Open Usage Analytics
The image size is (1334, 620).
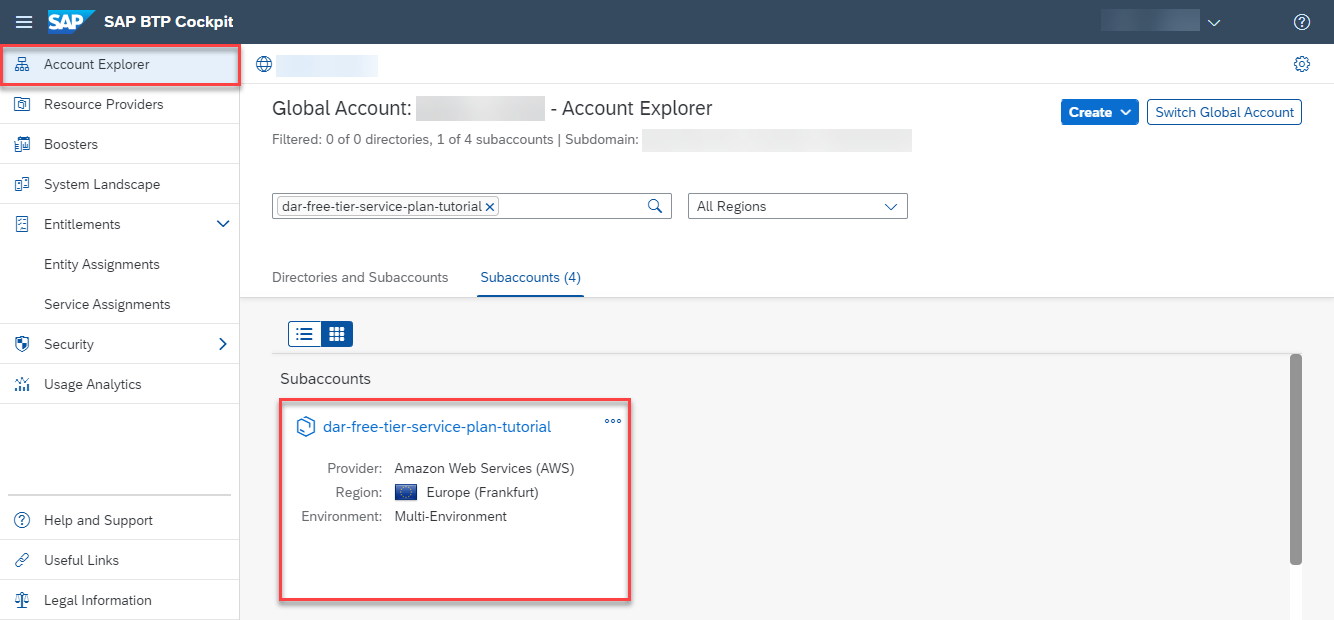[x=120, y=384]
